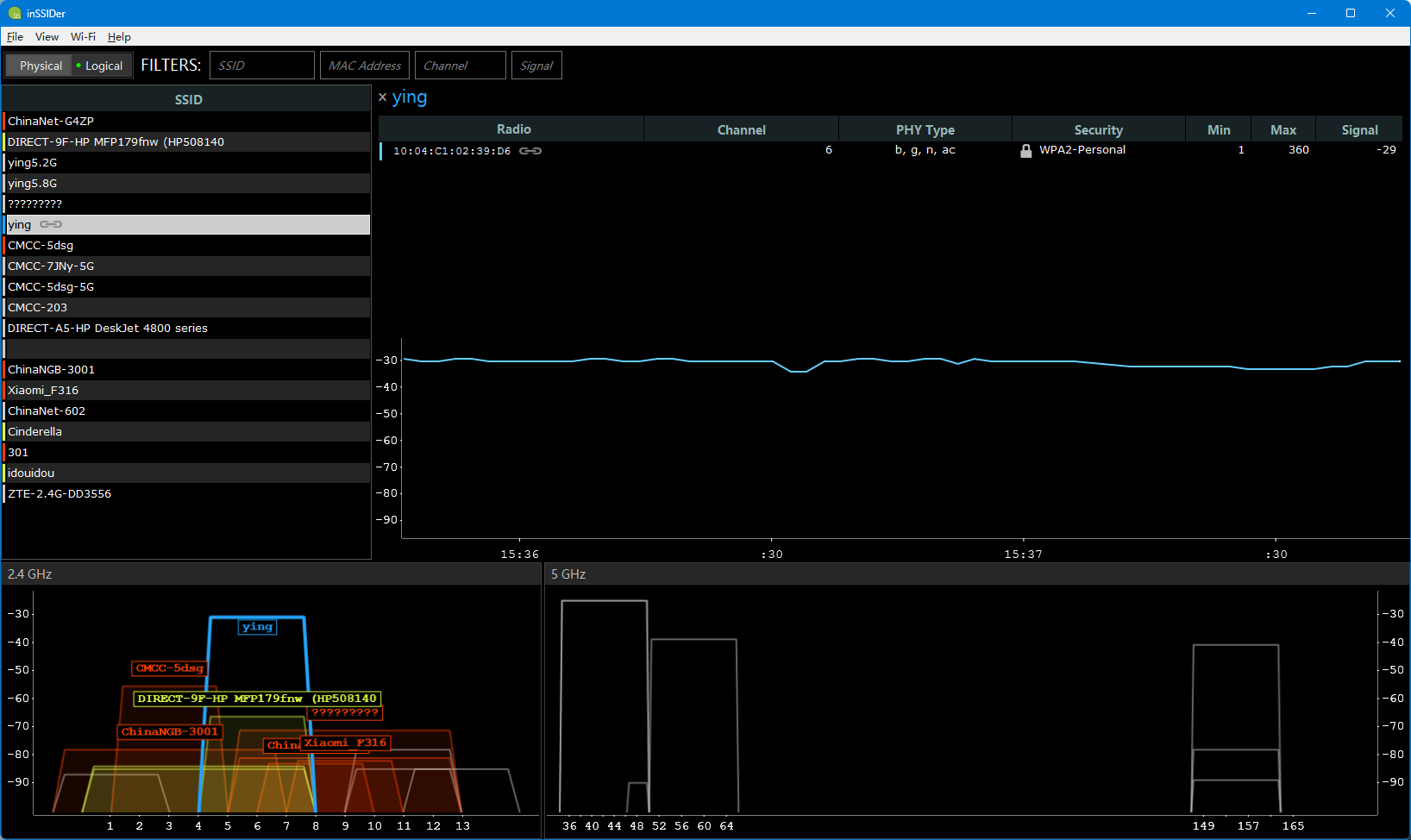This screenshot has width=1411, height=840.
Task: Click the ying label in 2.4 GHz chart
Action: [x=257, y=627]
